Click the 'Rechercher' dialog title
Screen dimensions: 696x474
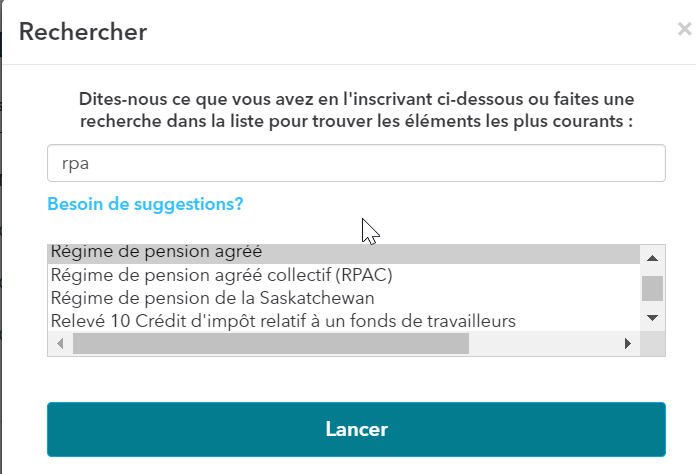pyautogui.click(x=83, y=32)
